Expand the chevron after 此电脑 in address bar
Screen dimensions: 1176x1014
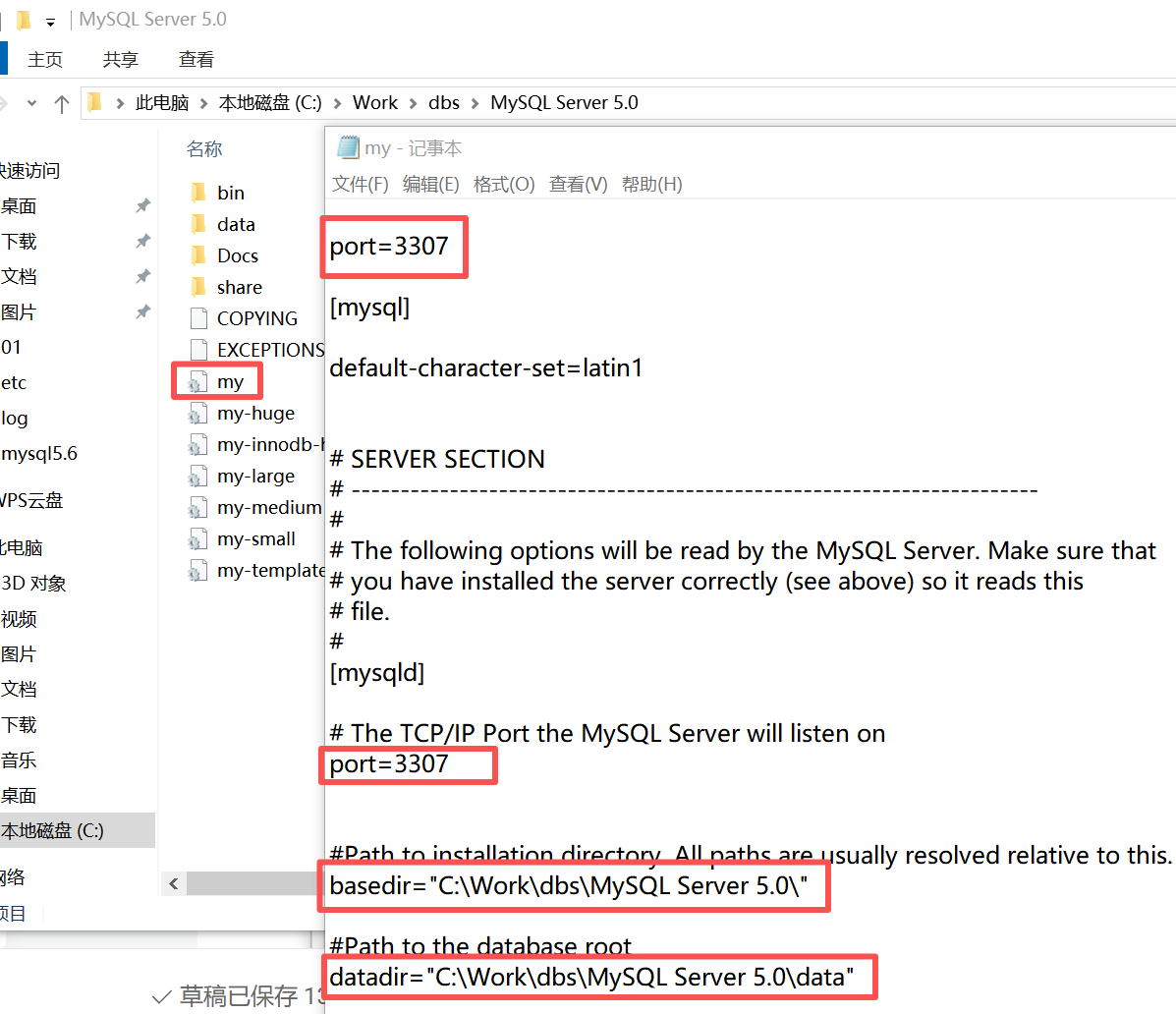[x=204, y=103]
